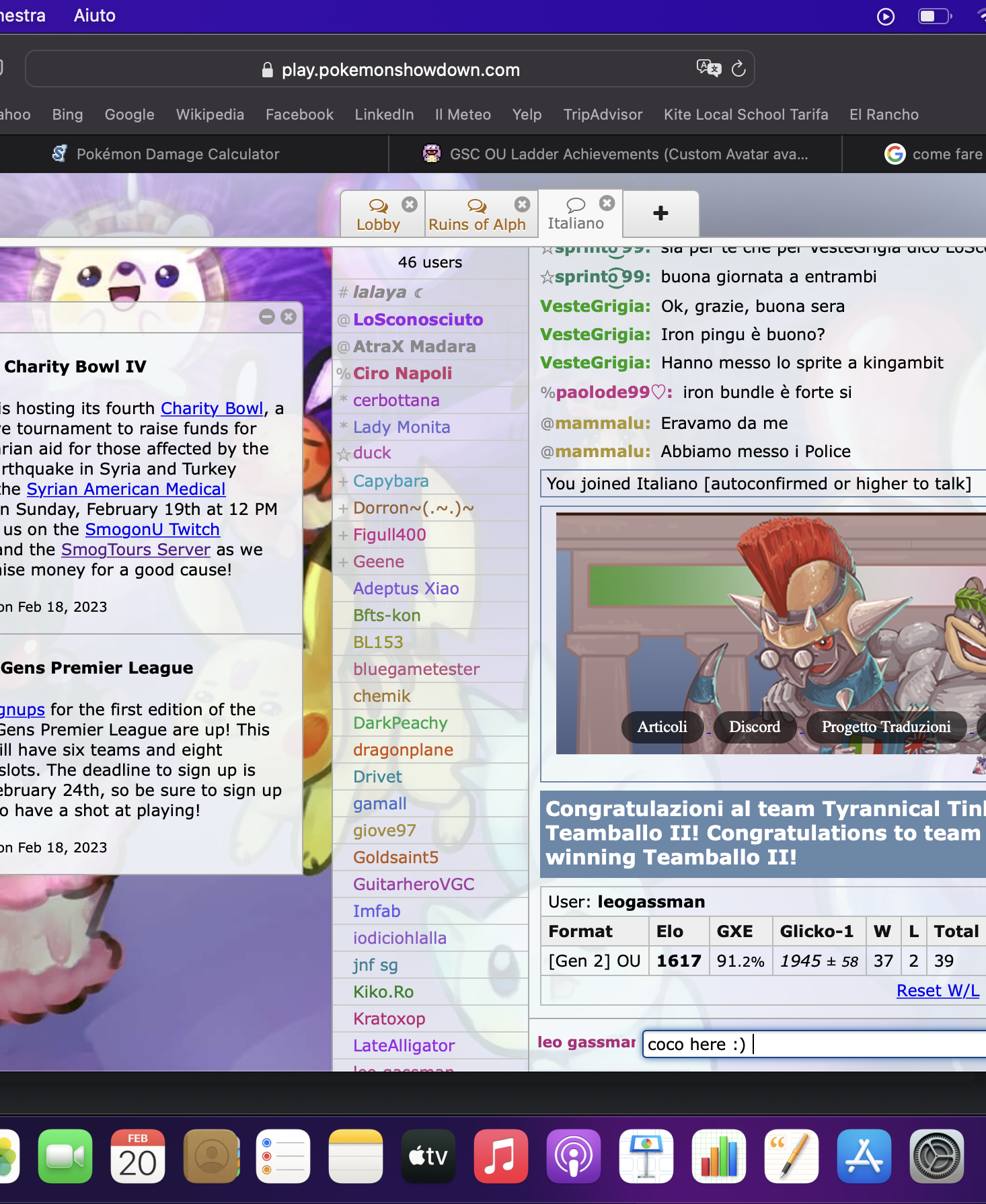Select user DarkPeachy in user list
The height and width of the screenshot is (1204, 986).
(430, 723)
